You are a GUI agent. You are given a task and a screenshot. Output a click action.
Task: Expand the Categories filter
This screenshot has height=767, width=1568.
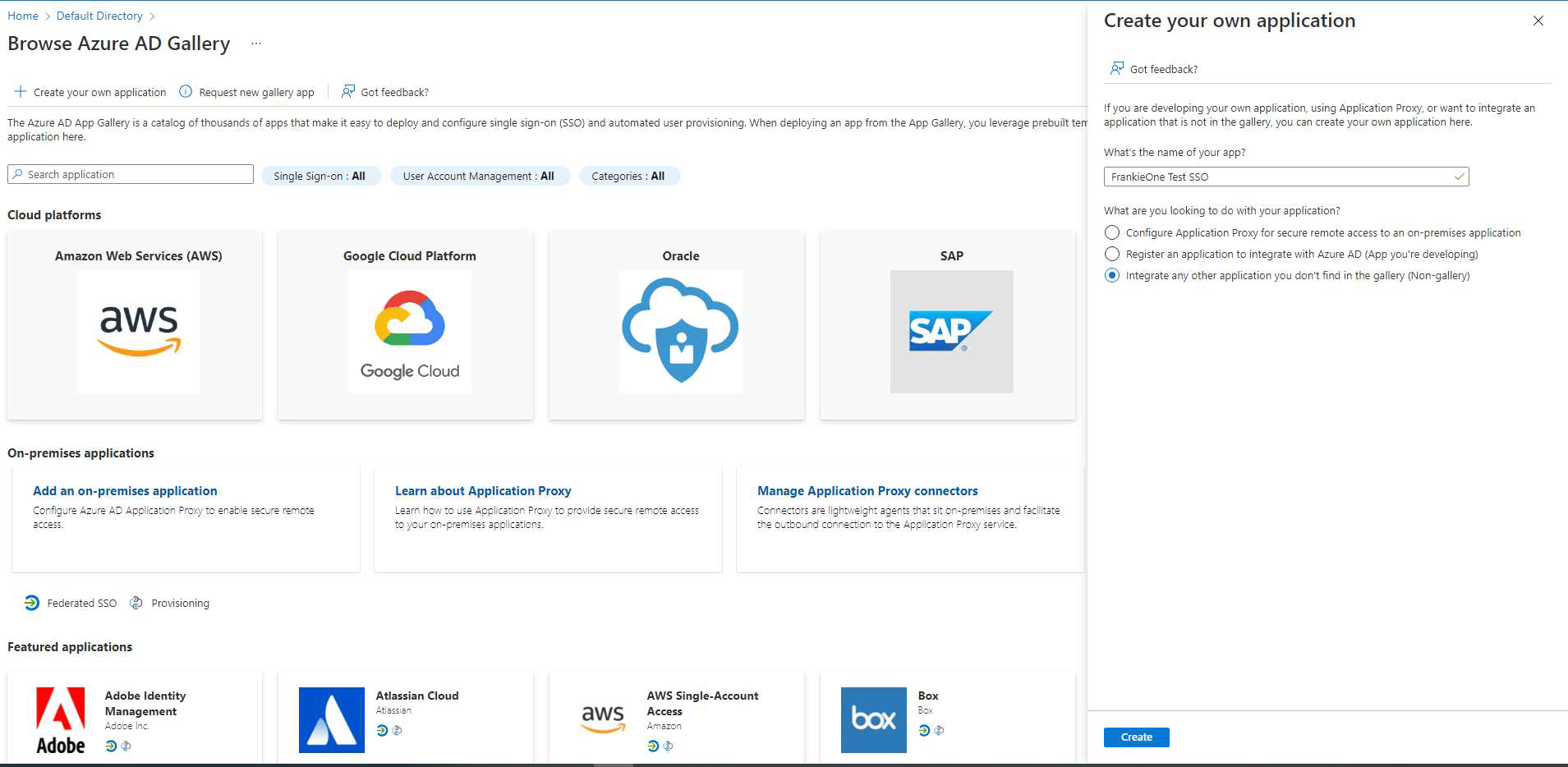[x=628, y=175]
